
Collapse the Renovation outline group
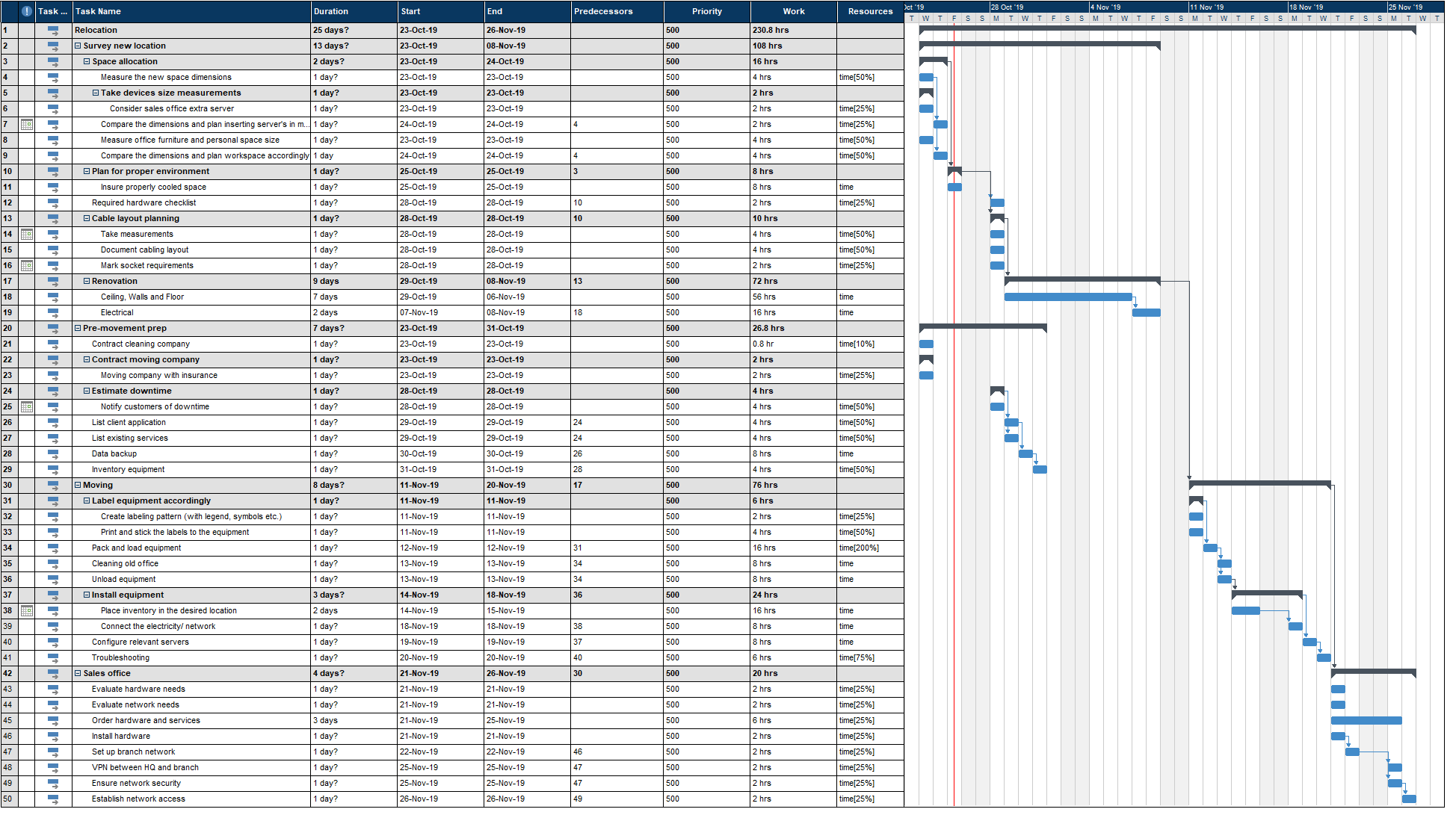(87, 281)
